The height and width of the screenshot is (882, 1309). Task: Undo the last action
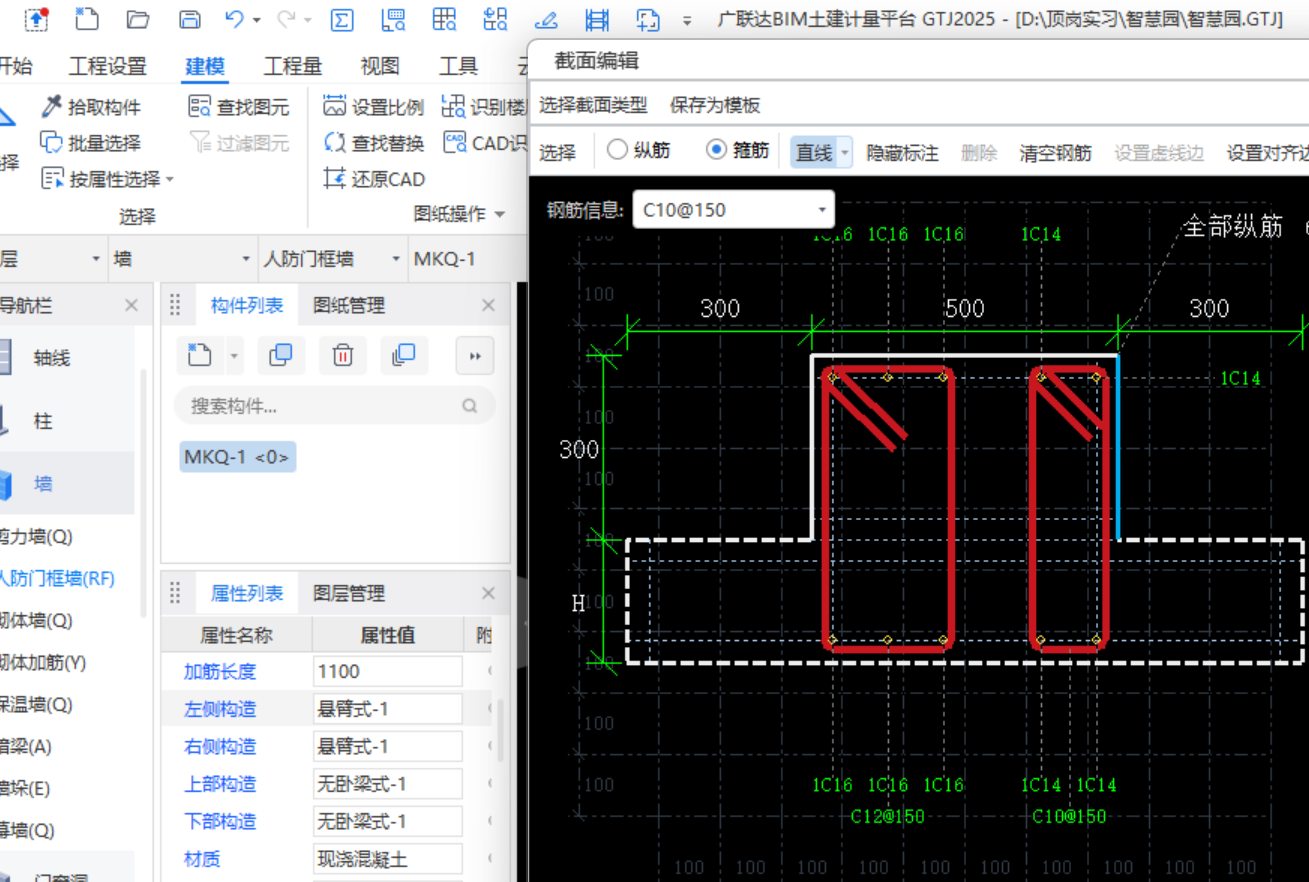pos(234,19)
